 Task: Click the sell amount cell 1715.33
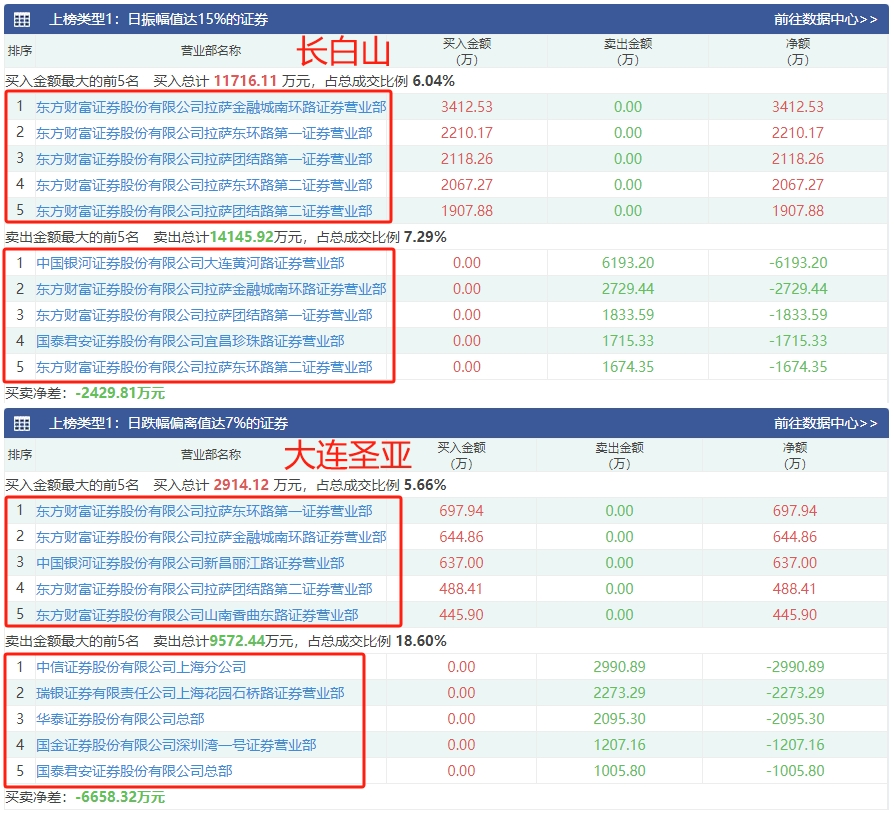(x=628, y=341)
